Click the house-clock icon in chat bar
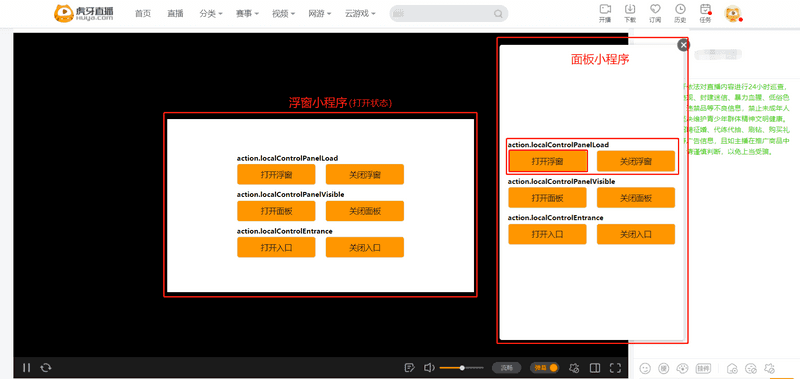Screen dimensions: 800x379 tap(733, 367)
